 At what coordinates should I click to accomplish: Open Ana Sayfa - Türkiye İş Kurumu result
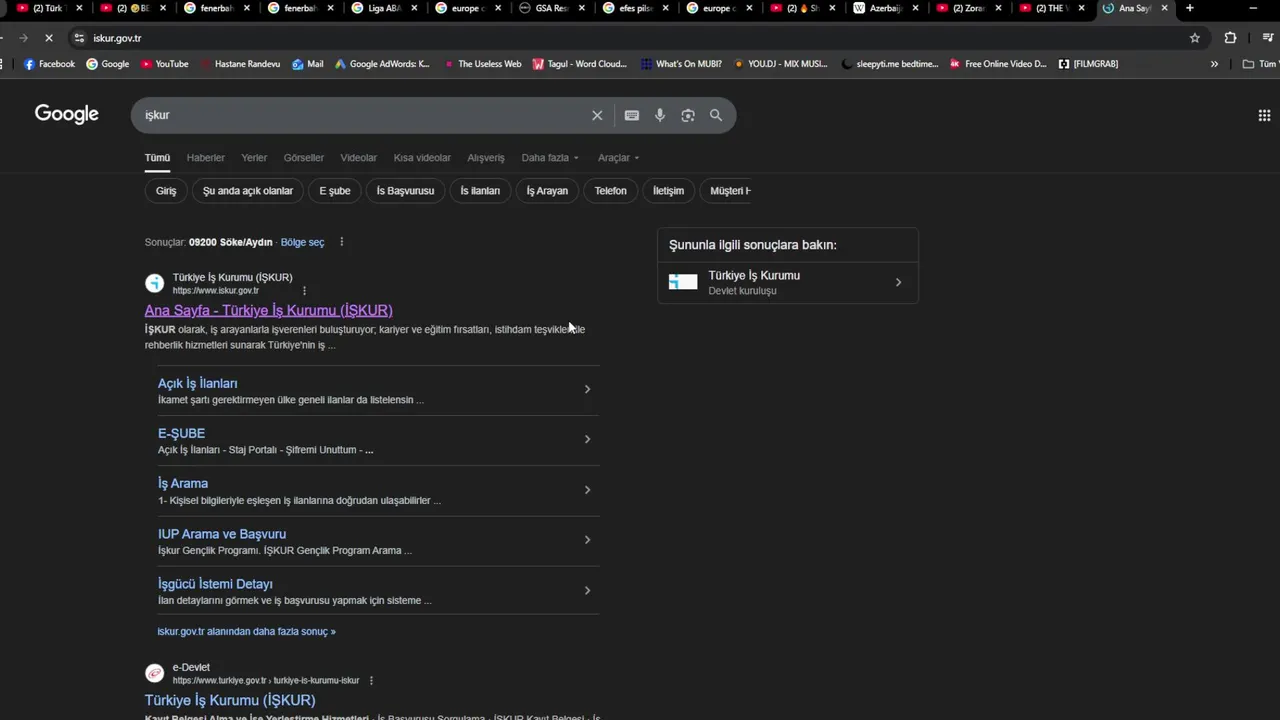pyautogui.click(x=268, y=310)
